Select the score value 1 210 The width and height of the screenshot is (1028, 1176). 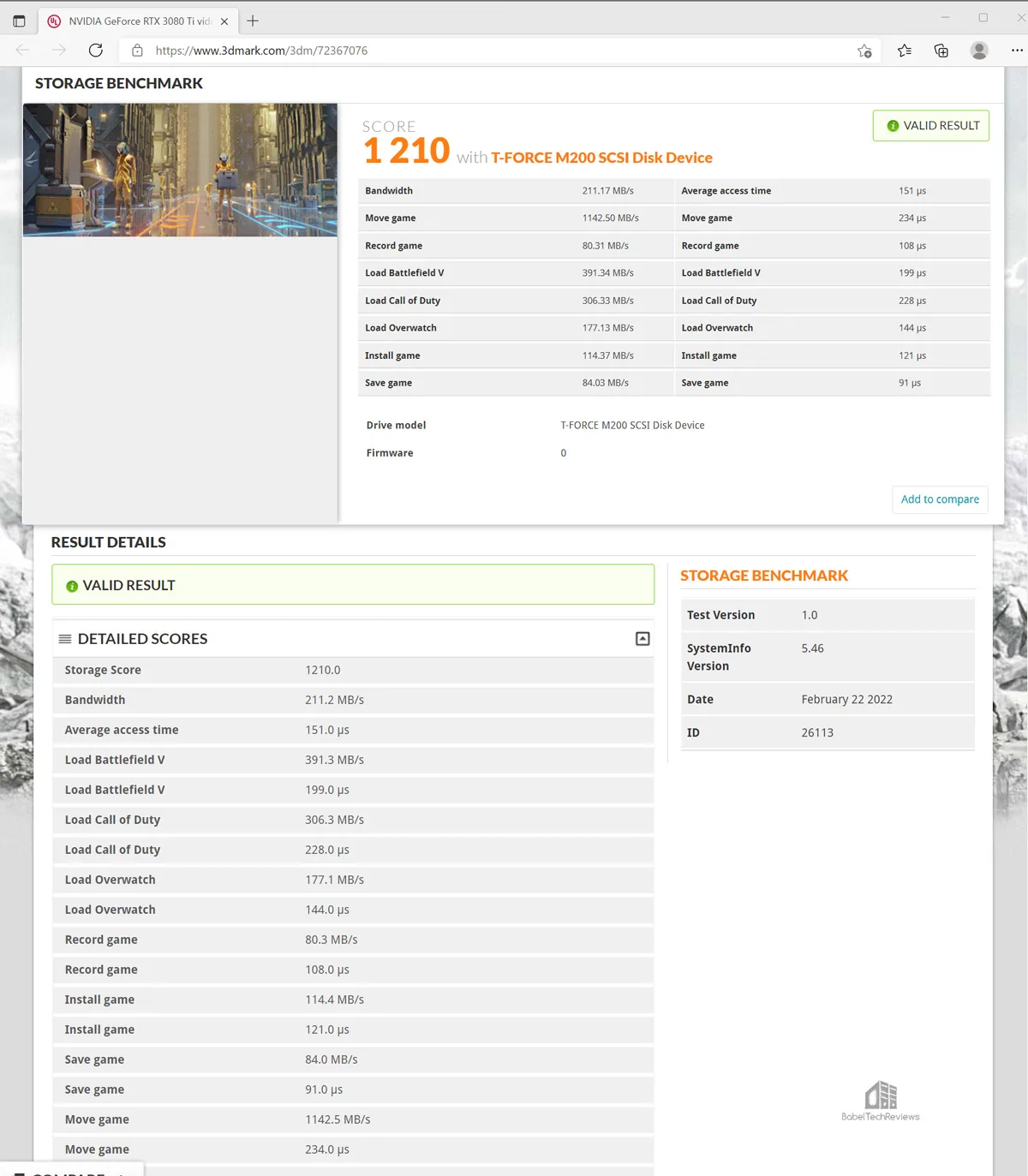click(x=407, y=151)
